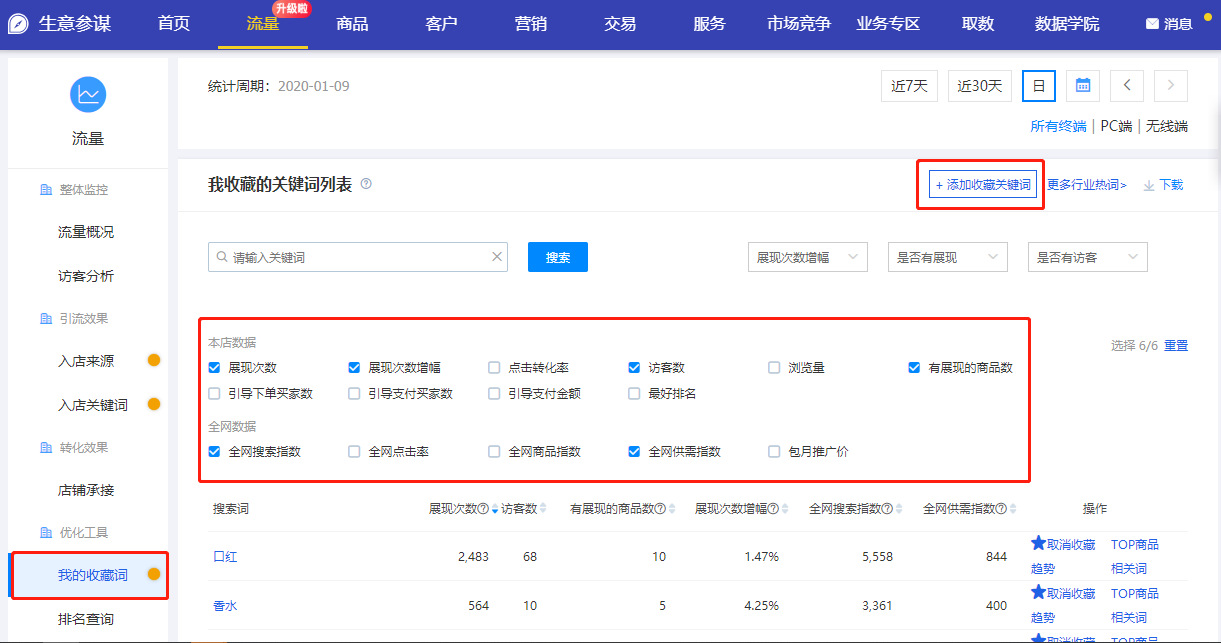Uncheck the 访客数 checkbox
Screen dimensions: 1221x643
(634, 368)
